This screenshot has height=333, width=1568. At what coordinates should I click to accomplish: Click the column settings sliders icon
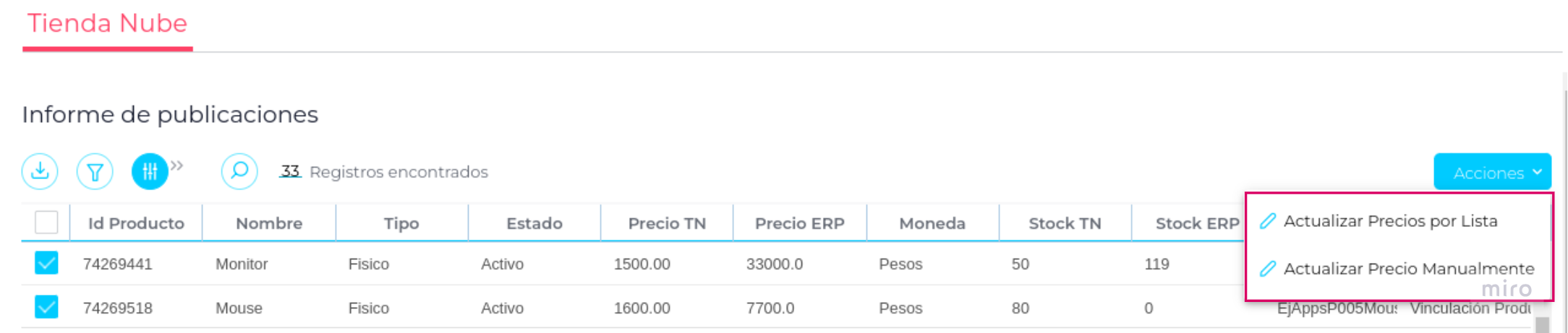(150, 172)
